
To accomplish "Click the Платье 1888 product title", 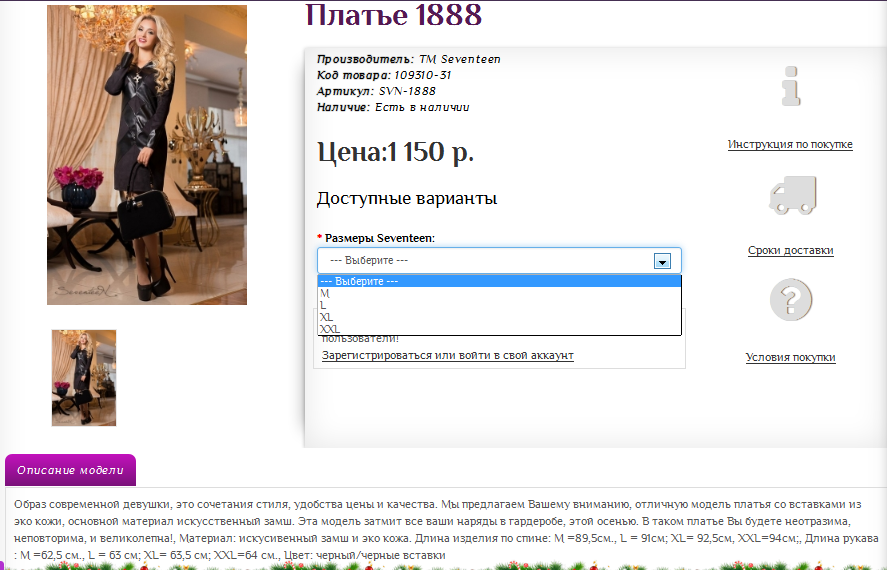I will pos(394,15).
